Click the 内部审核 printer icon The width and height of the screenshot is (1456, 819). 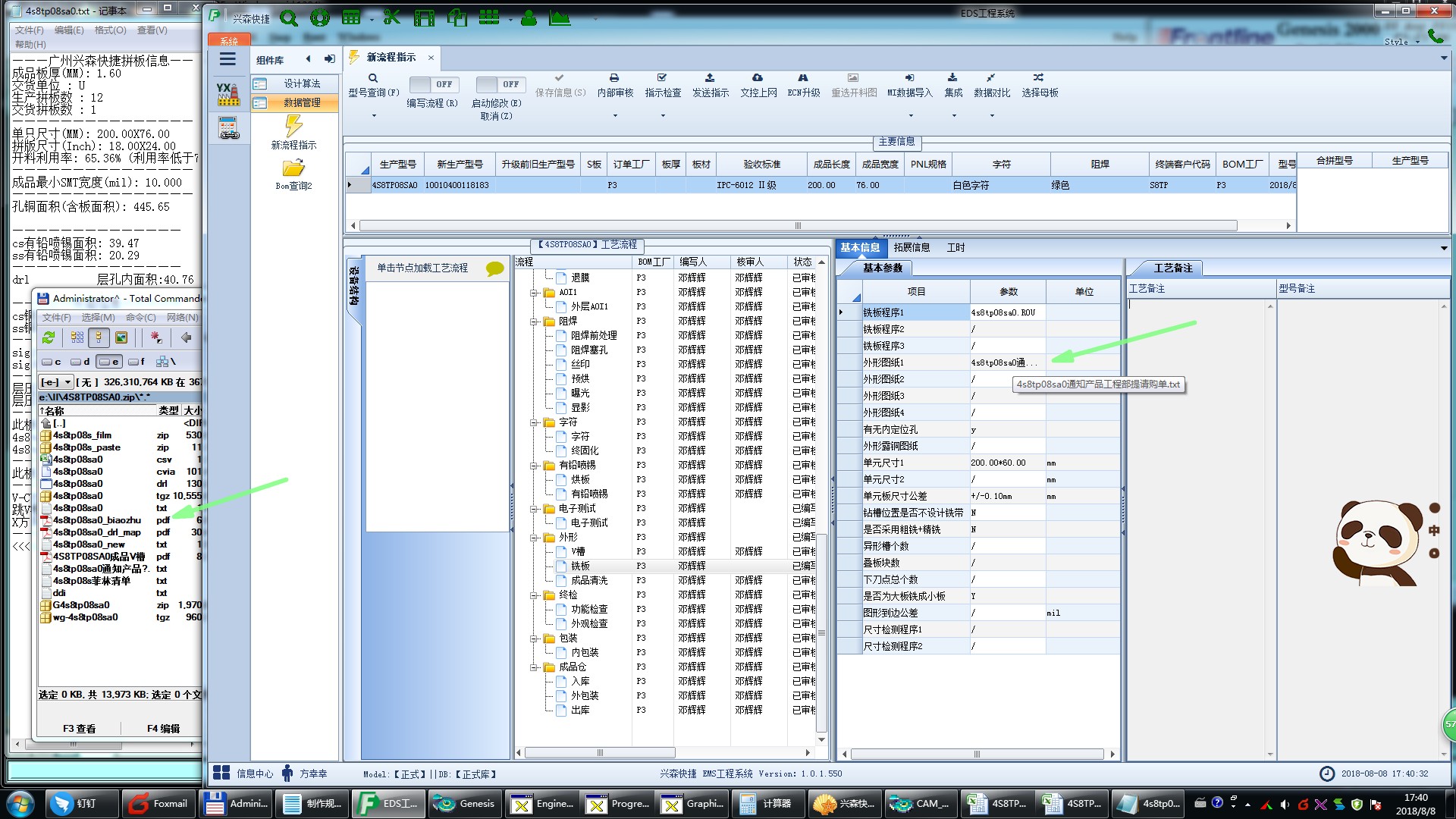[614, 78]
